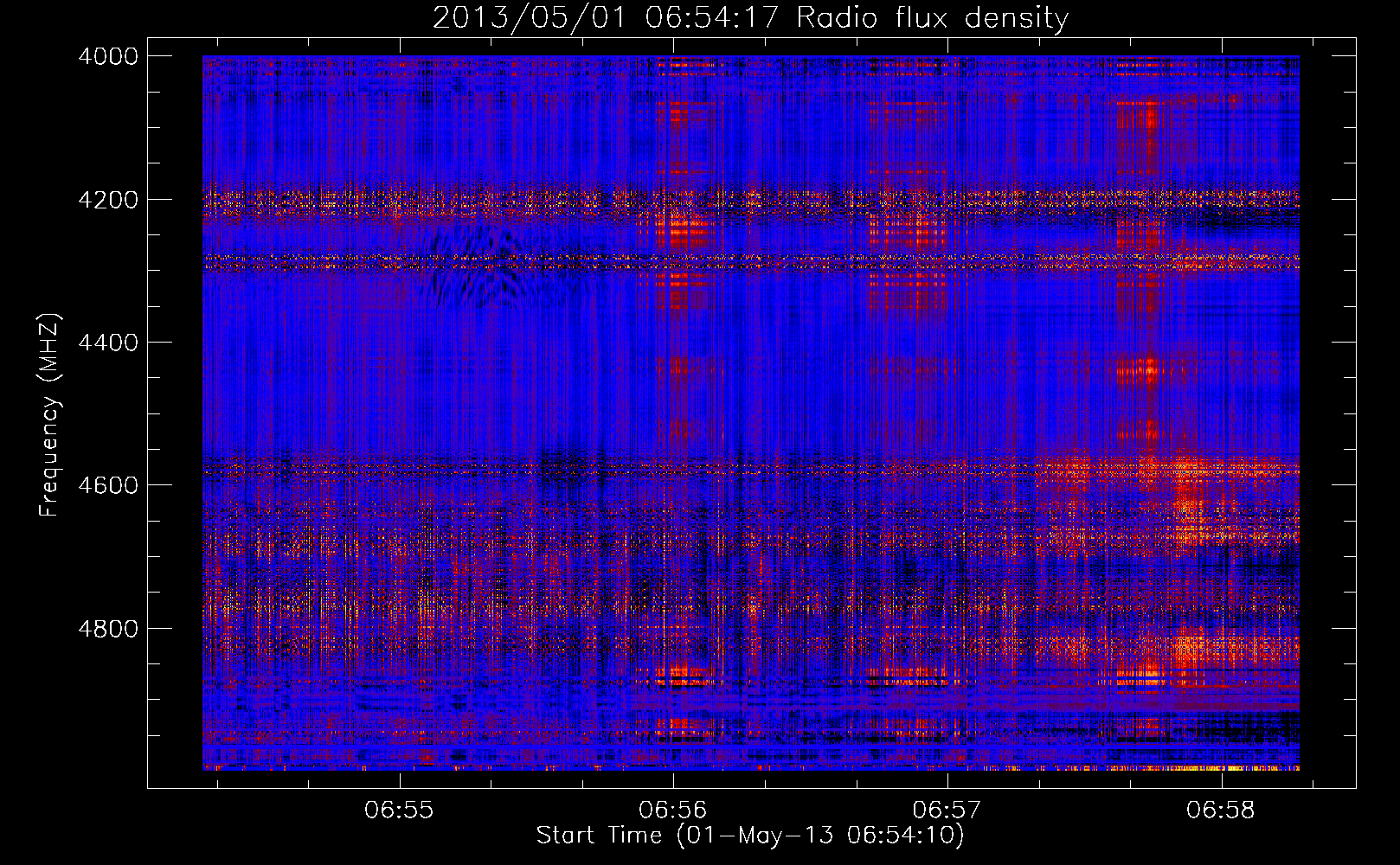Click the 06:58 time tick label
Image resolution: width=1400 pixels, height=865 pixels.
pyautogui.click(x=1221, y=811)
